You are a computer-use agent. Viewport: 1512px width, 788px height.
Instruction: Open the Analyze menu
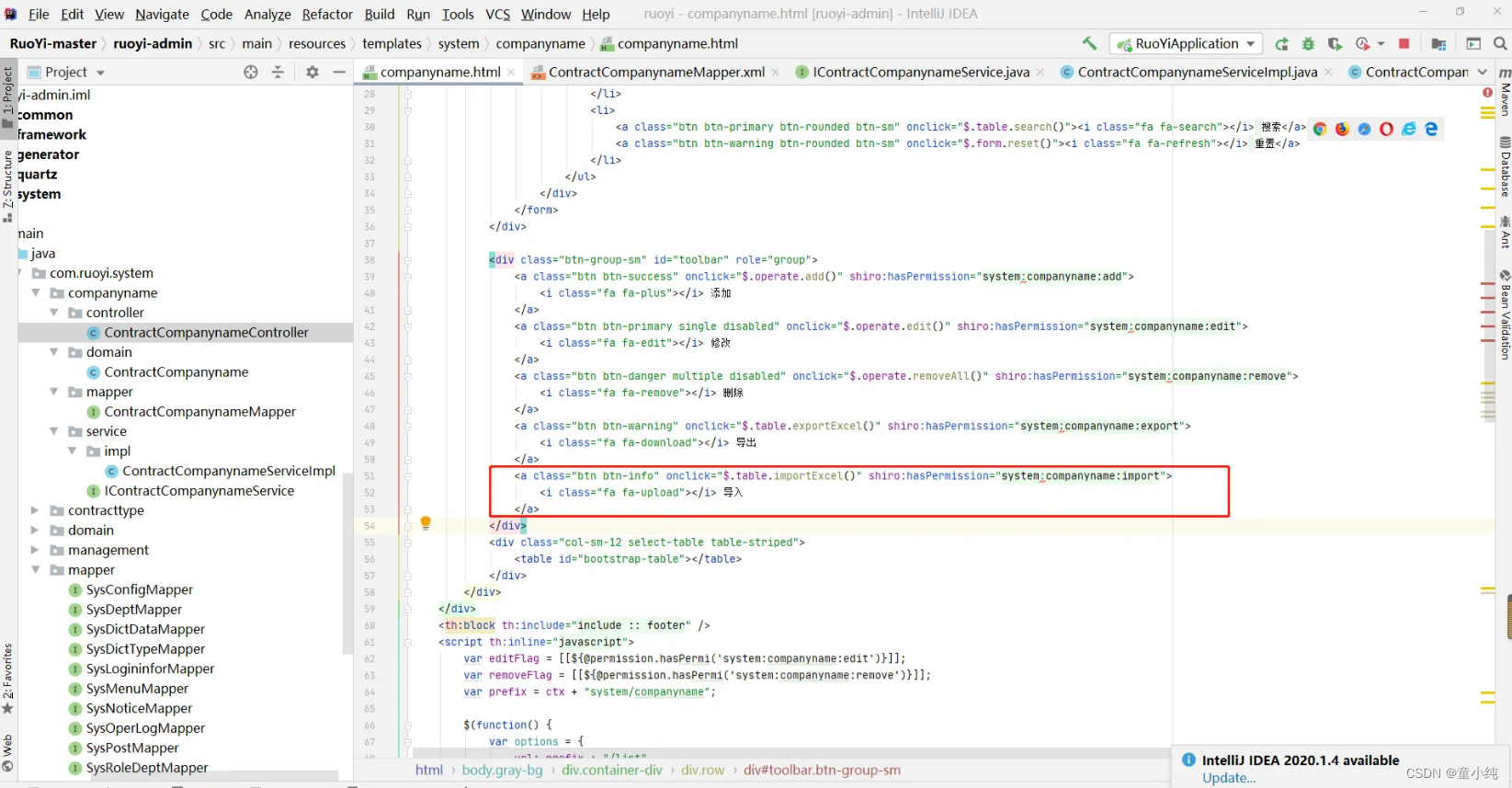267,14
